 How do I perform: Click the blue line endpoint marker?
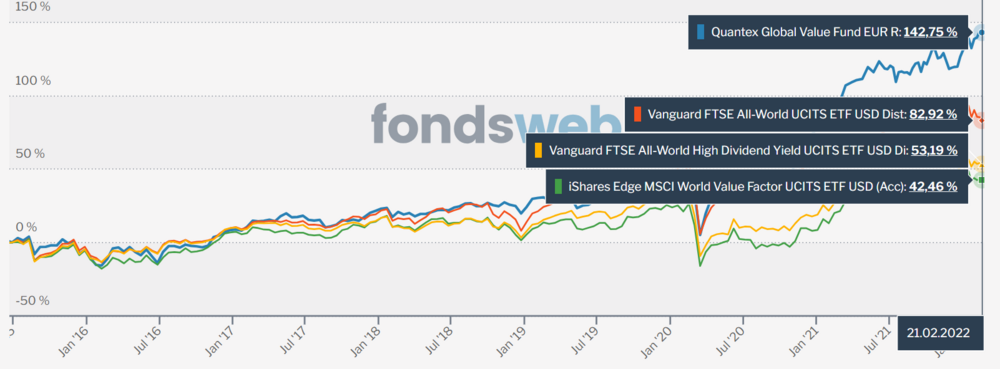click(982, 32)
